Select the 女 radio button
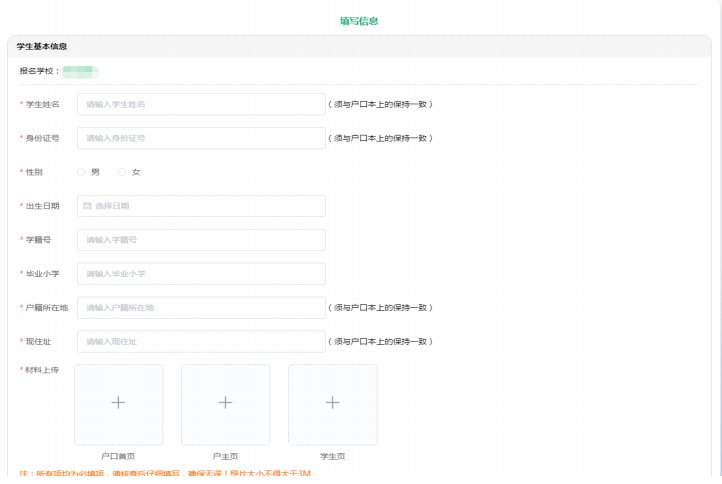The width and height of the screenshot is (722, 484). pos(122,172)
